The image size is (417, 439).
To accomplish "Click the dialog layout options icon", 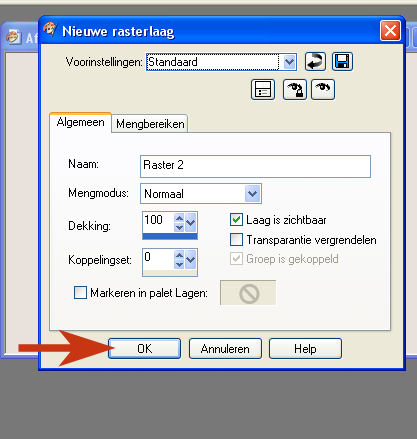I will coord(263,89).
